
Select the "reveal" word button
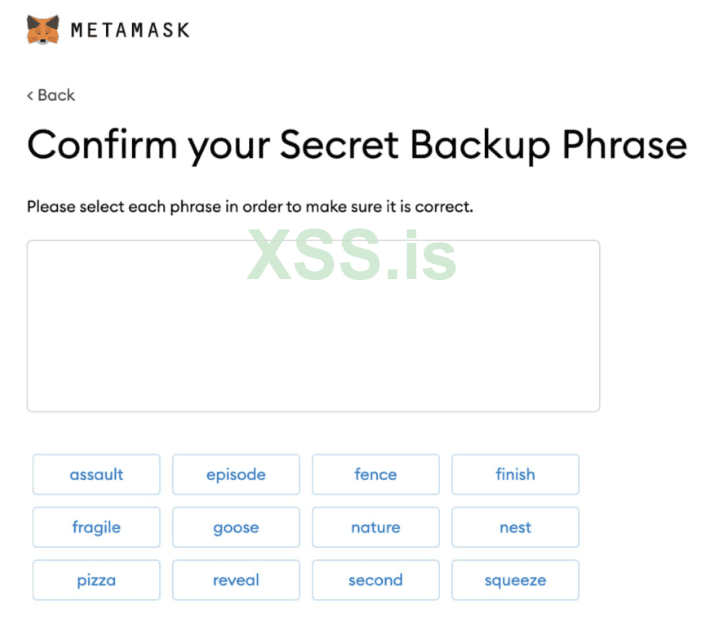point(236,580)
